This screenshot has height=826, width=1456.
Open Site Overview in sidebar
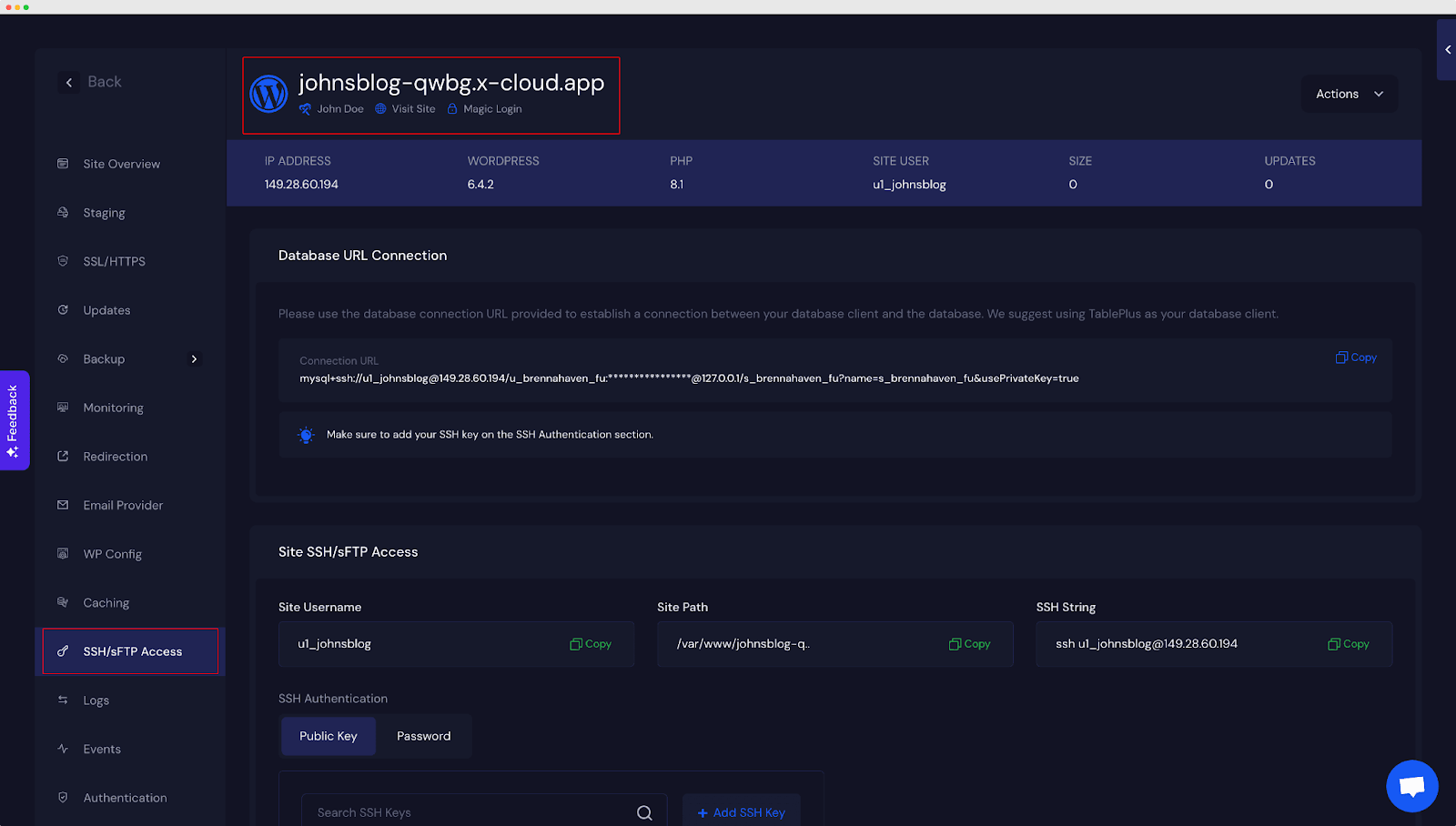tap(121, 164)
